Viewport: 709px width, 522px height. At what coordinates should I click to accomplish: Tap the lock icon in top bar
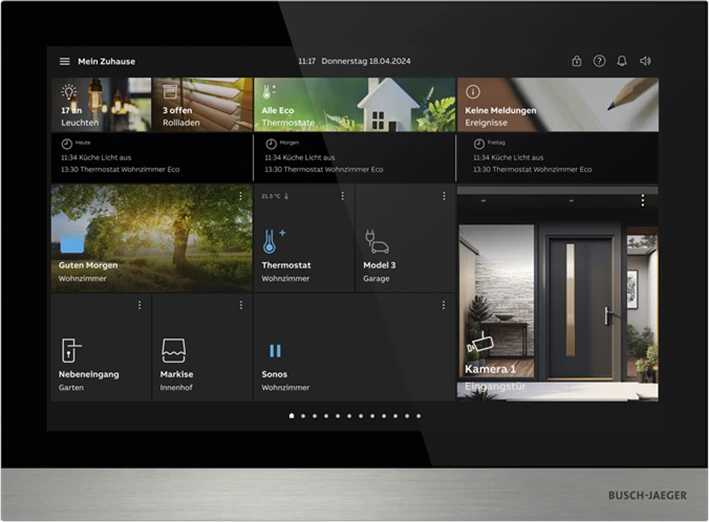pyautogui.click(x=577, y=61)
